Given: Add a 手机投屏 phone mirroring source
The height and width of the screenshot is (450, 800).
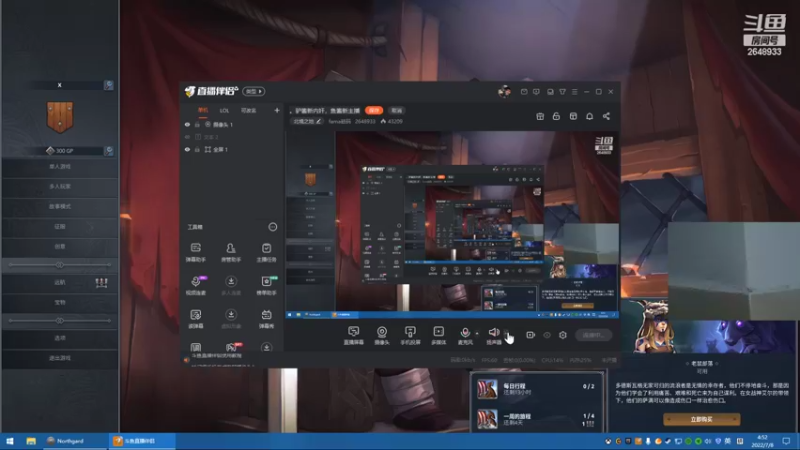Looking at the screenshot, I should [x=410, y=335].
